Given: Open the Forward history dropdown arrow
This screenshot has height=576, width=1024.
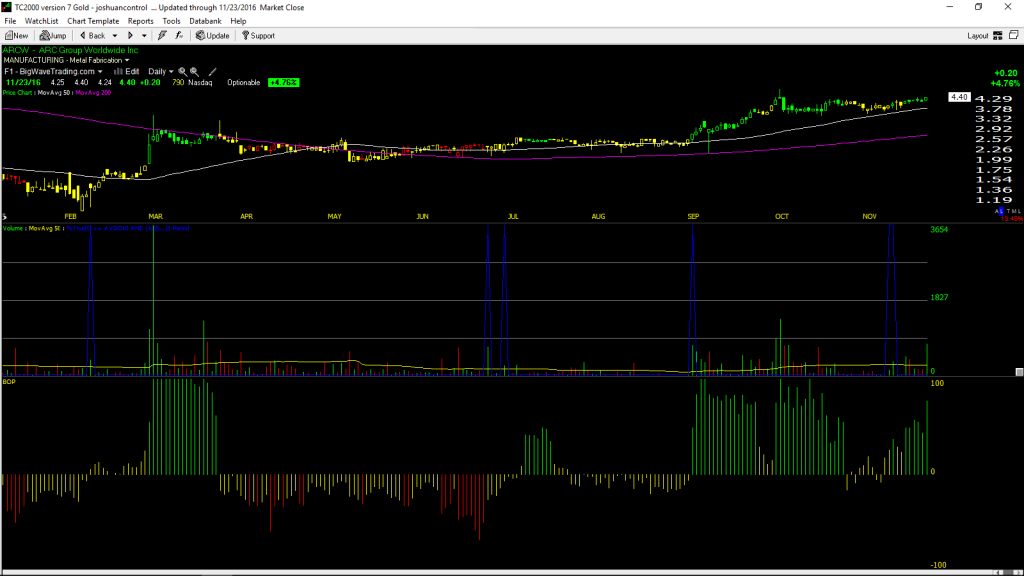Looking at the screenshot, I should click(x=144, y=36).
